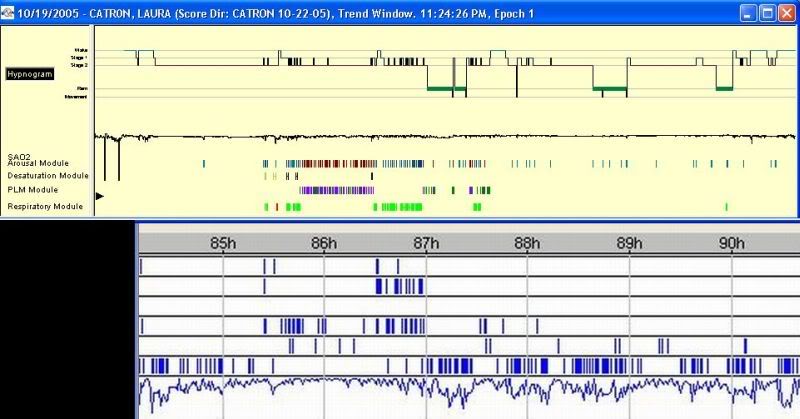Click the Respiratory Module row label
This screenshot has width=800, height=419.
click(44, 206)
